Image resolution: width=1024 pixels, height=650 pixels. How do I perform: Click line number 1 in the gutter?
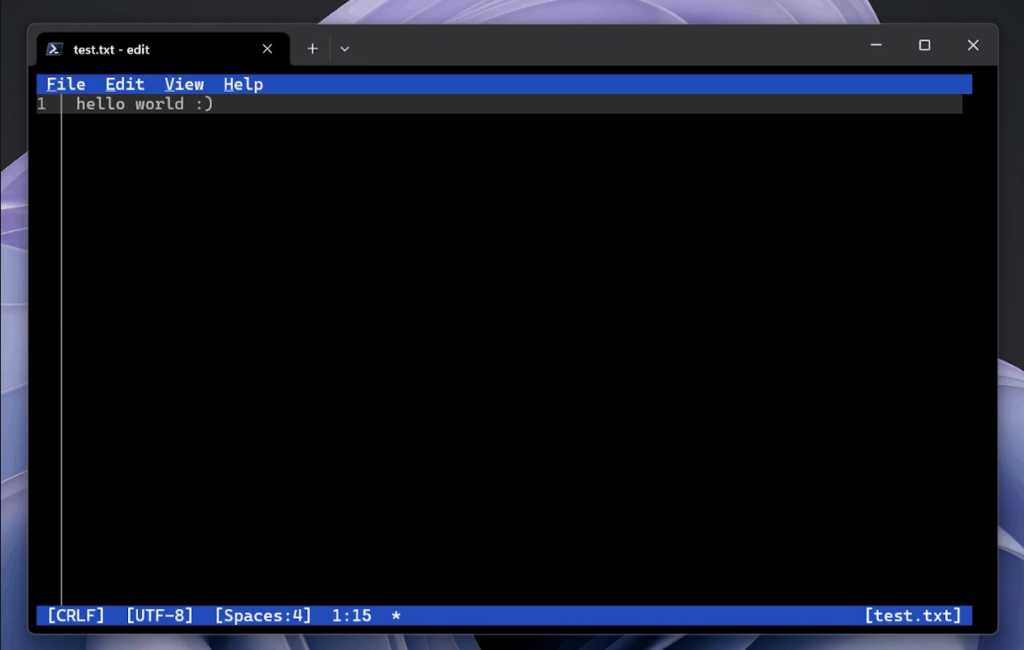42,104
